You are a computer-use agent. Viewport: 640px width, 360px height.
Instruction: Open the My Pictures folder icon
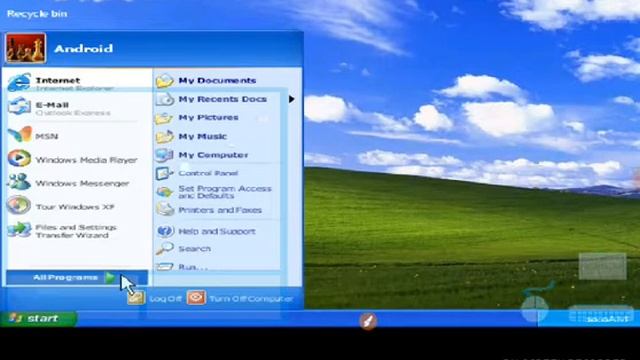point(164,118)
